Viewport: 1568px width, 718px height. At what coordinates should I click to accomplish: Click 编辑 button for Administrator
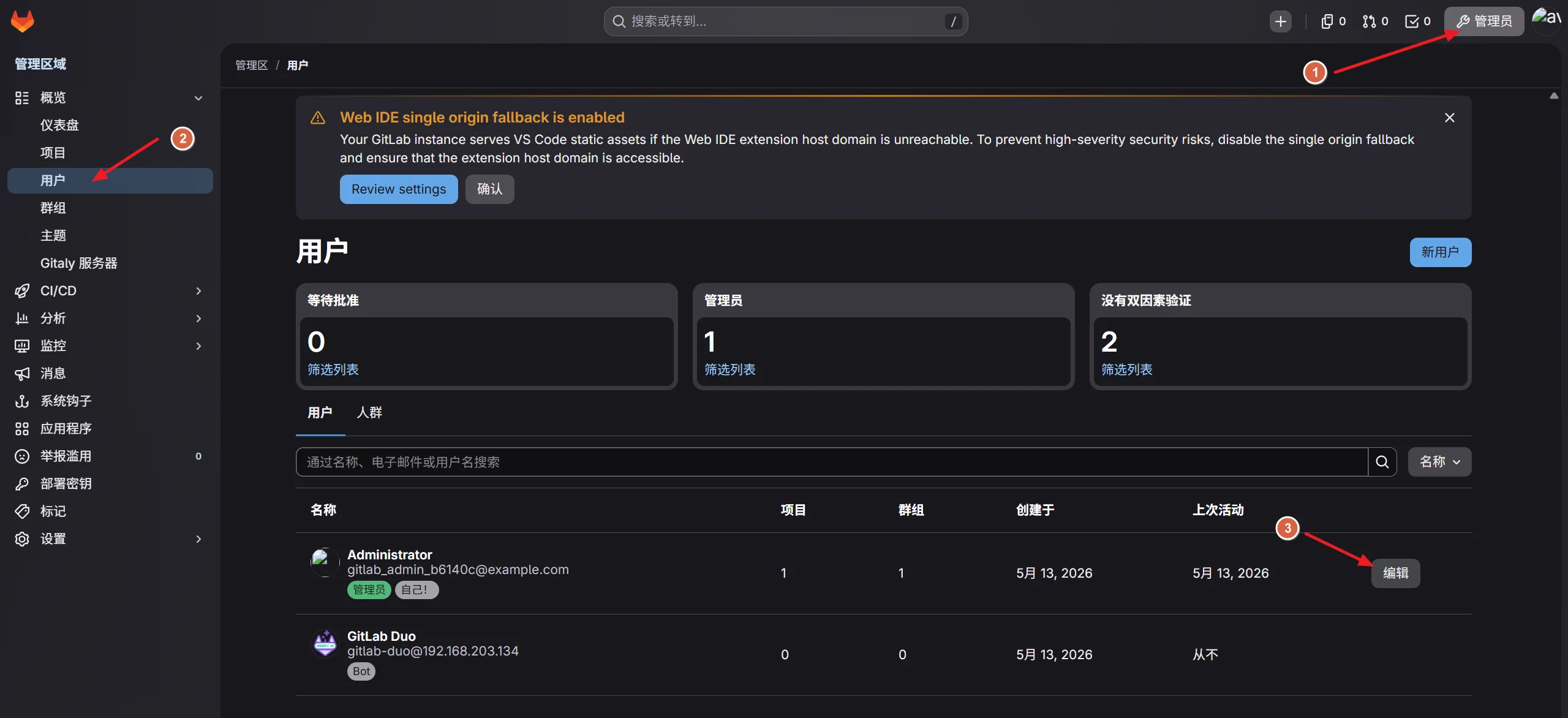[1395, 573]
